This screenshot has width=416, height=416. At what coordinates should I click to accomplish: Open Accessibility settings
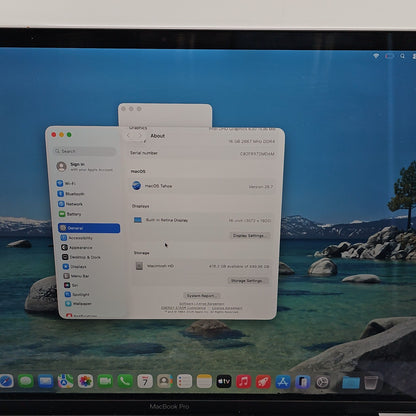(x=77, y=238)
